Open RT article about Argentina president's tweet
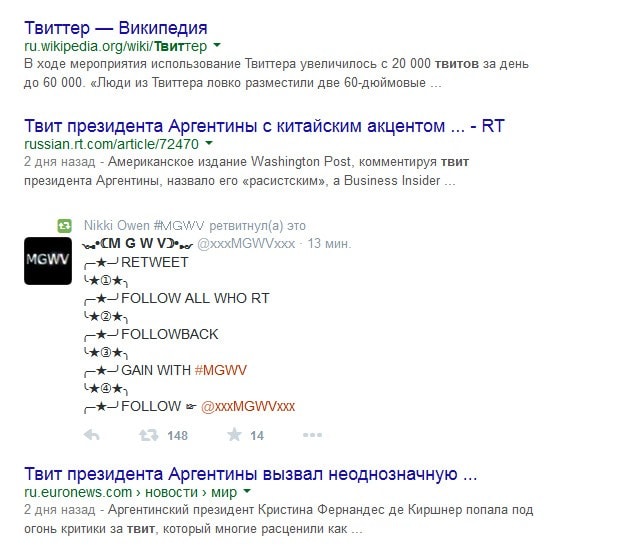Image resolution: width=623 pixels, height=560 pixels. (264, 126)
